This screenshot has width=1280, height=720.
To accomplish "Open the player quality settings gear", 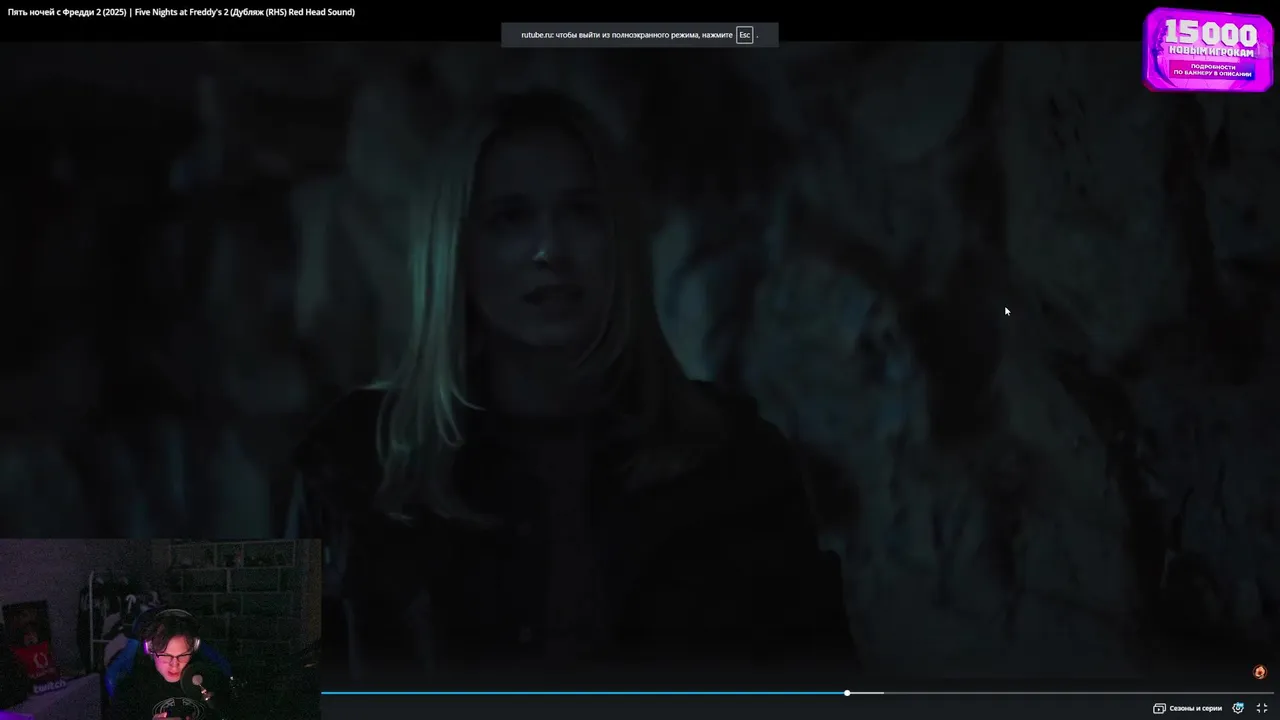I will (x=1238, y=708).
